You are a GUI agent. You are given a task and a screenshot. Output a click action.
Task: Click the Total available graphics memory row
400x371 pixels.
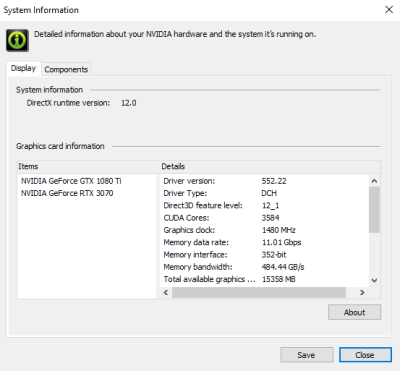coord(264,279)
